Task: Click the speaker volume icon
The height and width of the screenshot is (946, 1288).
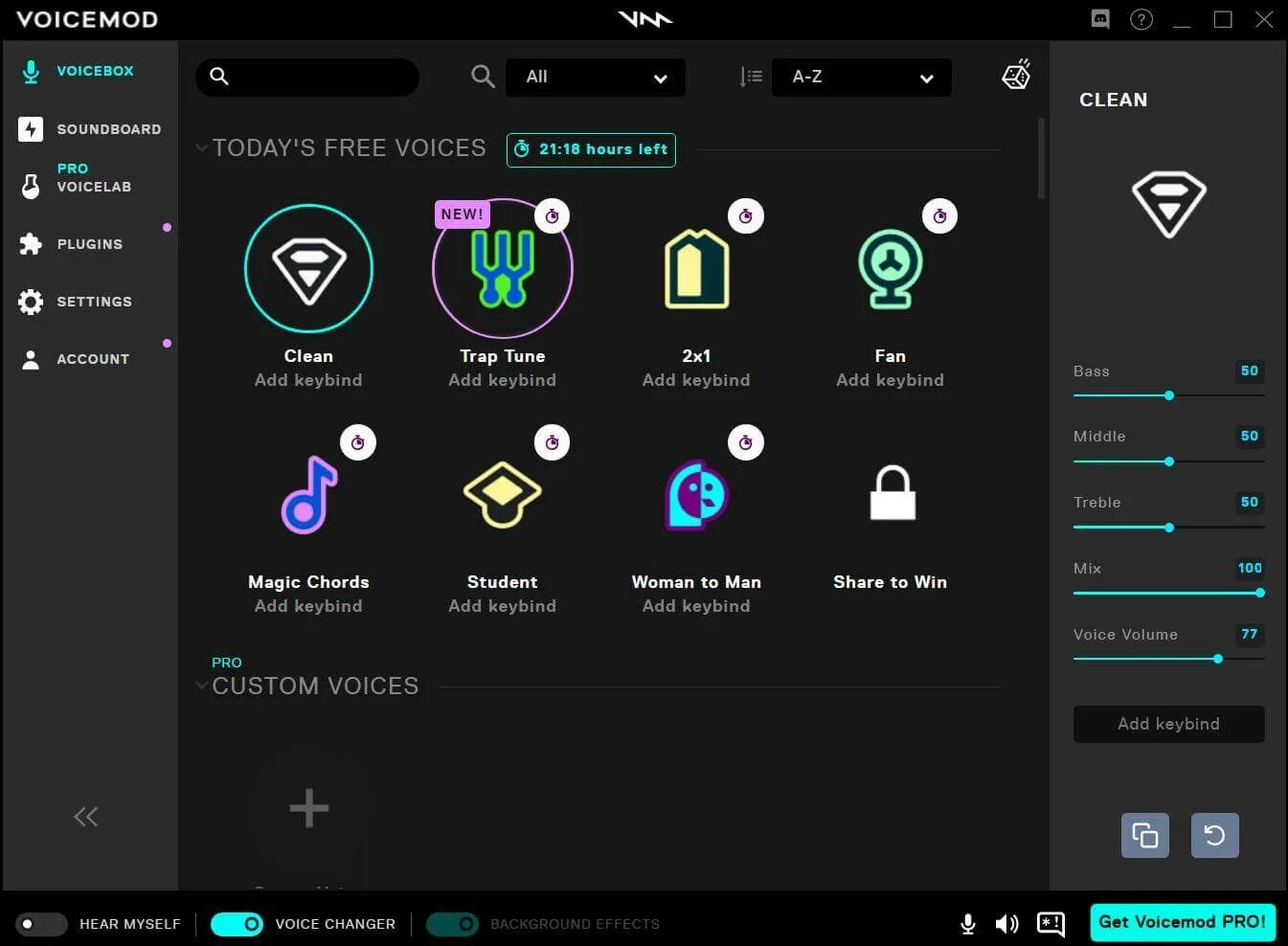Action: point(1006,924)
